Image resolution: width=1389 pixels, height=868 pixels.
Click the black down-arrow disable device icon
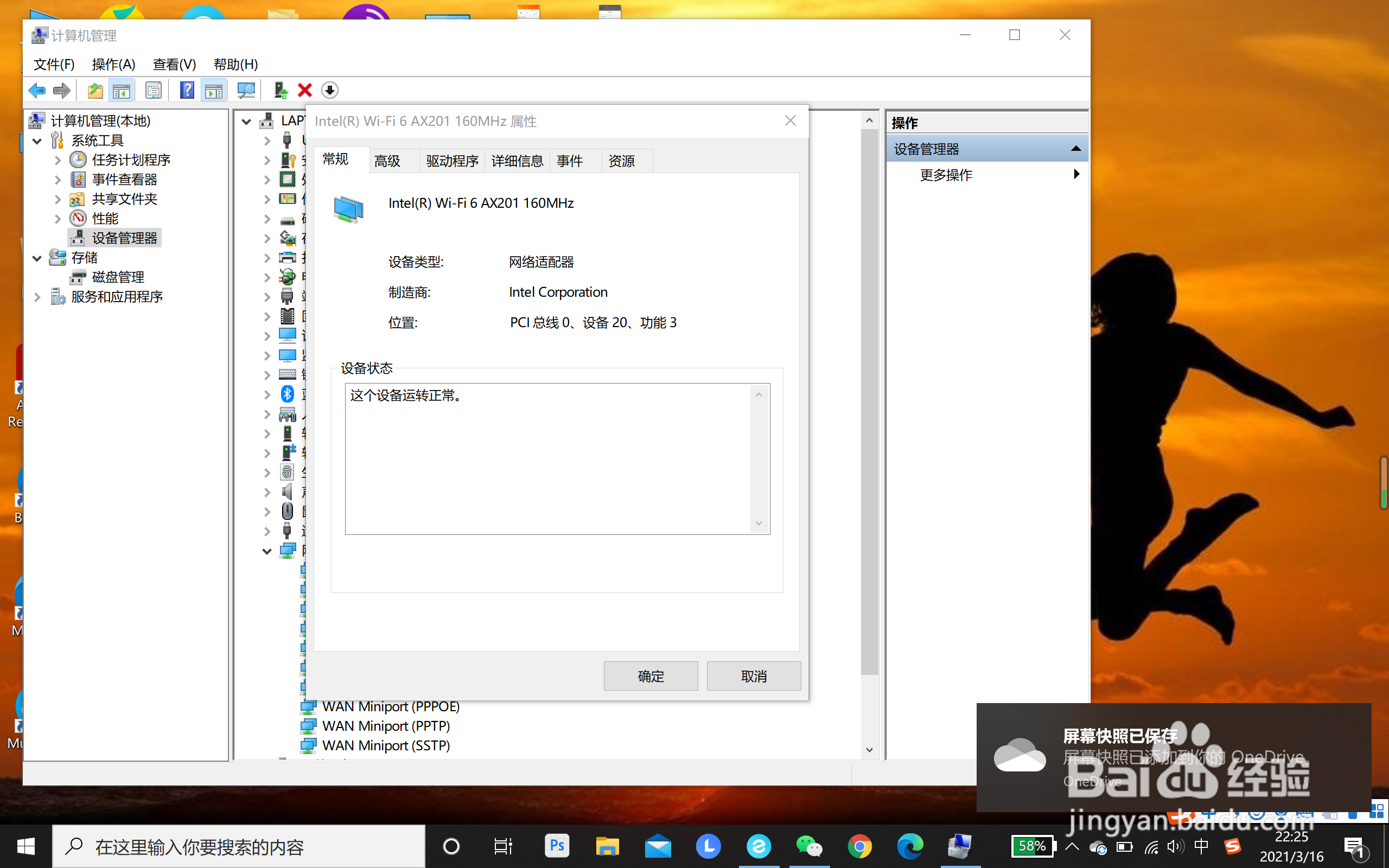329,90
